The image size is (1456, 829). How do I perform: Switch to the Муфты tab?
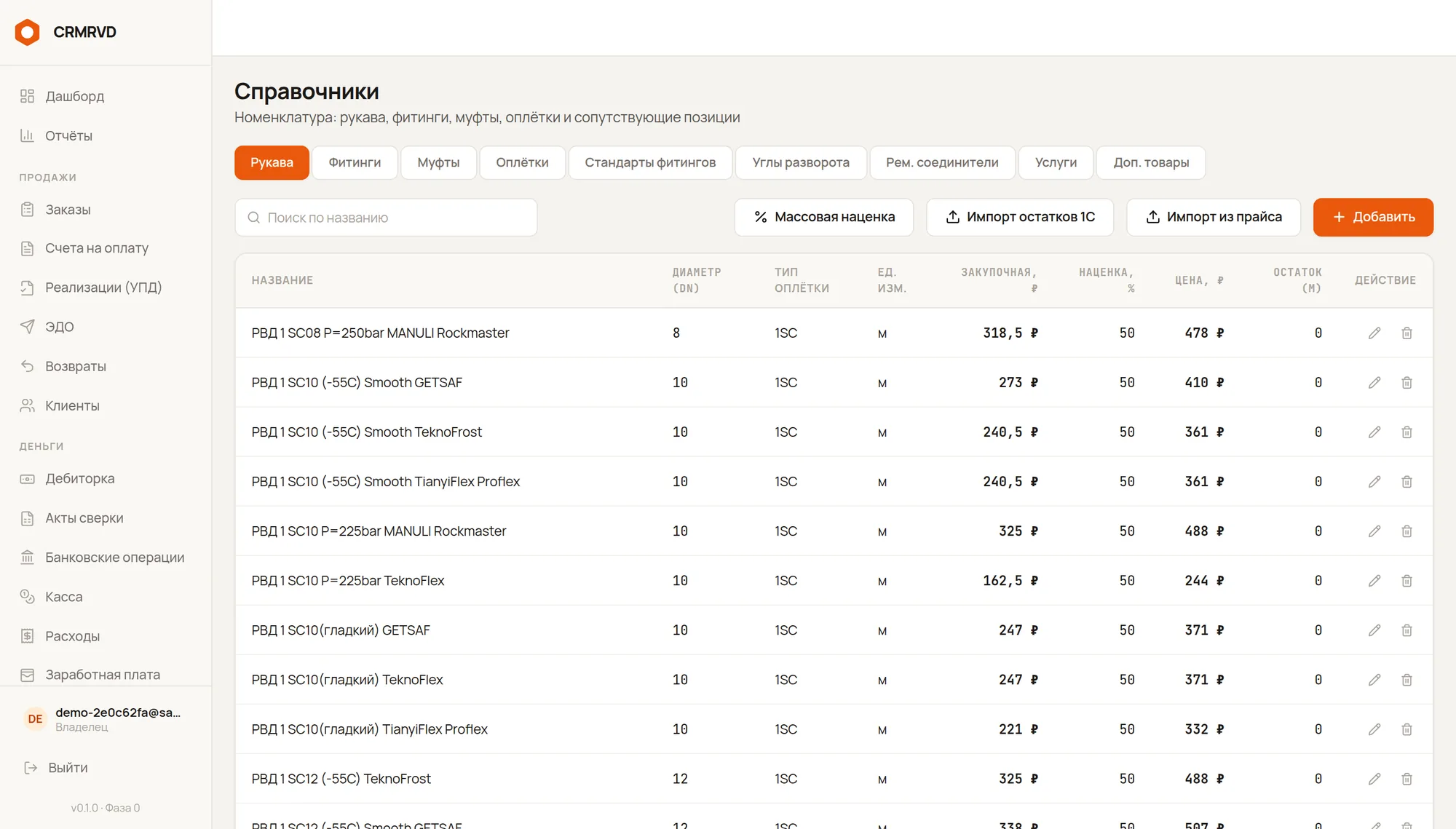[x=438, y=162]
